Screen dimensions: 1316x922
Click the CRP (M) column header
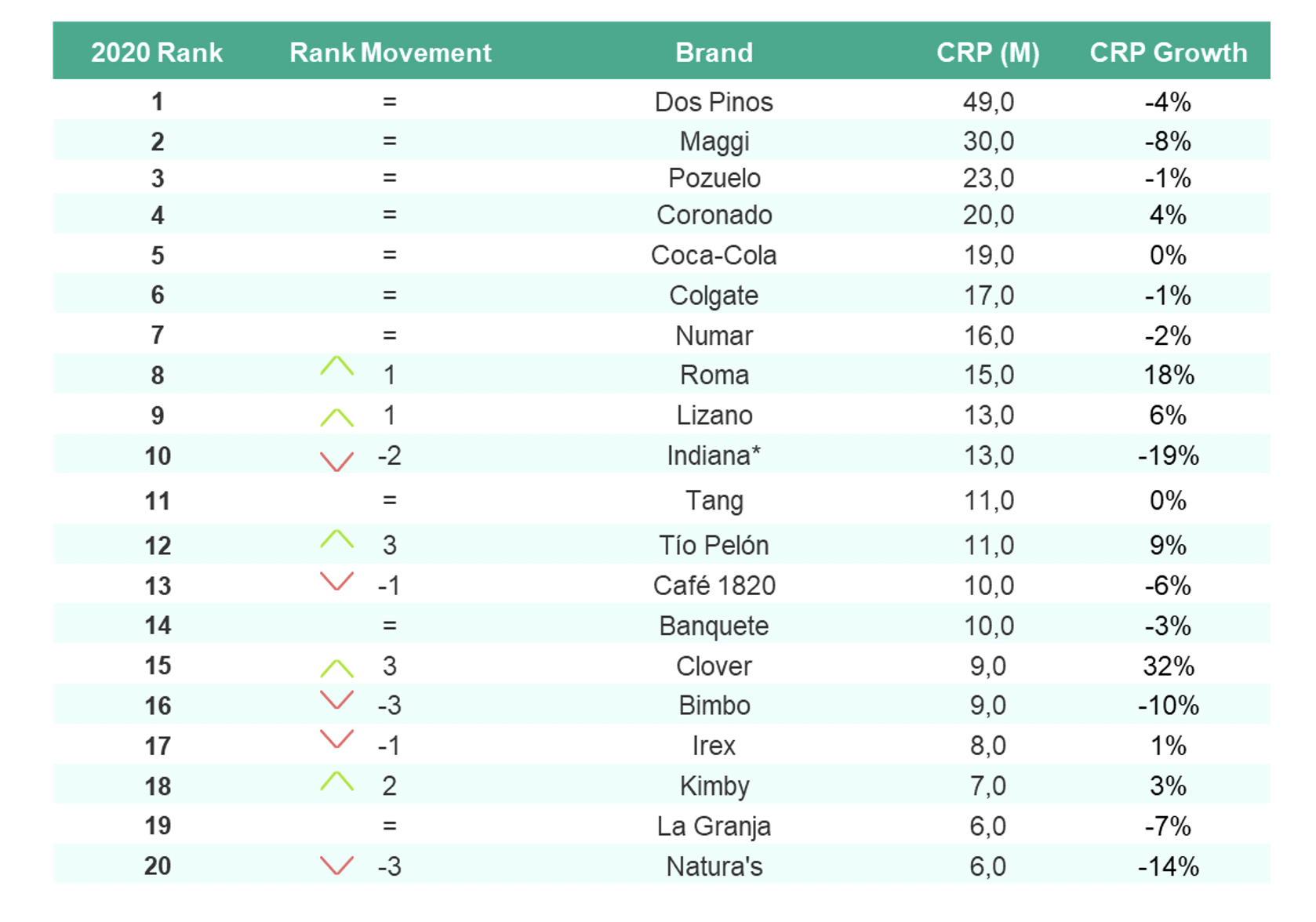point(987,53)
